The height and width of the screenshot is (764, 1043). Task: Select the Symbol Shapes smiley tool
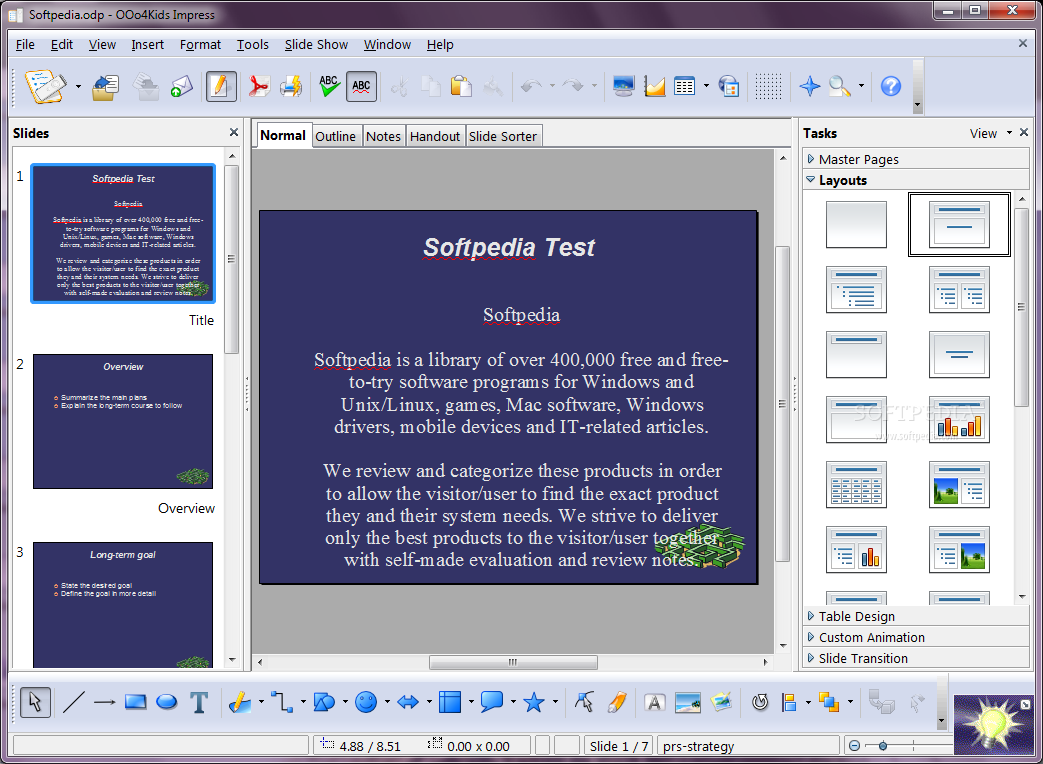pyautogui.click(x=366, y=702)
